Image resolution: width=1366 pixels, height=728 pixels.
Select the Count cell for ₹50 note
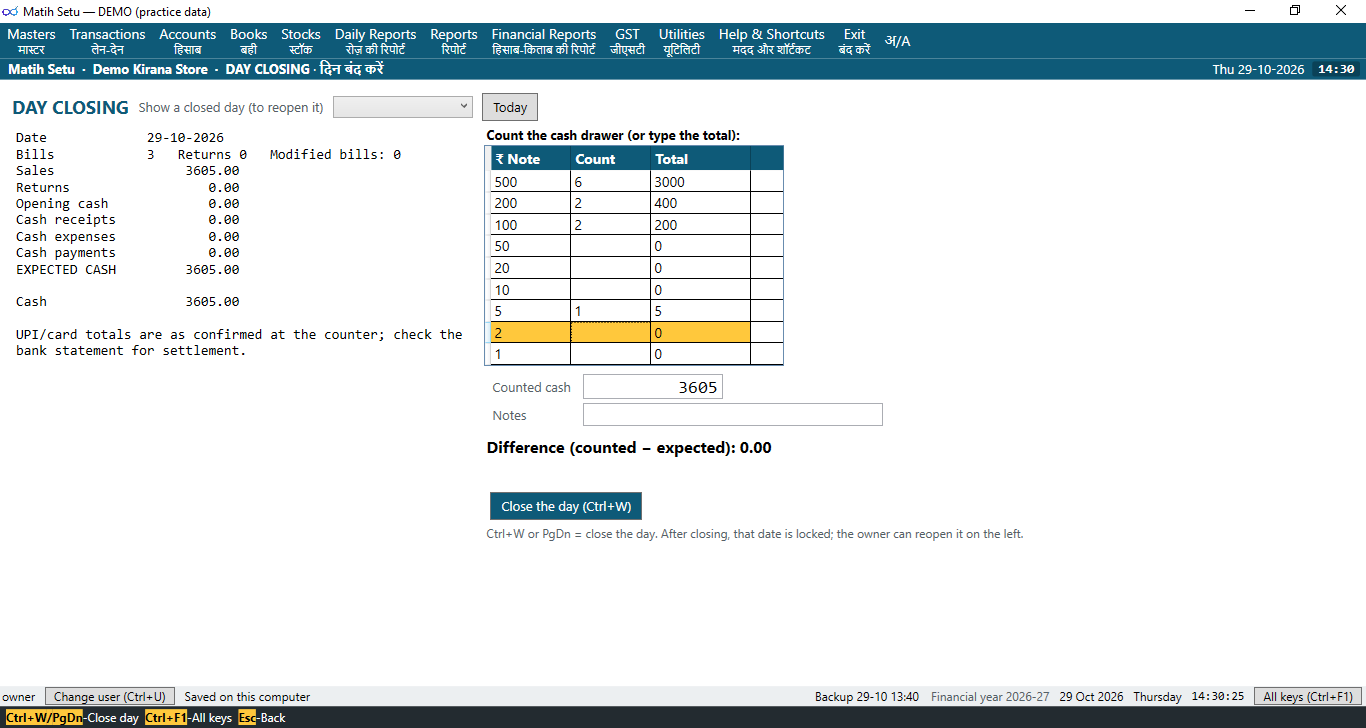coord(610,246)
